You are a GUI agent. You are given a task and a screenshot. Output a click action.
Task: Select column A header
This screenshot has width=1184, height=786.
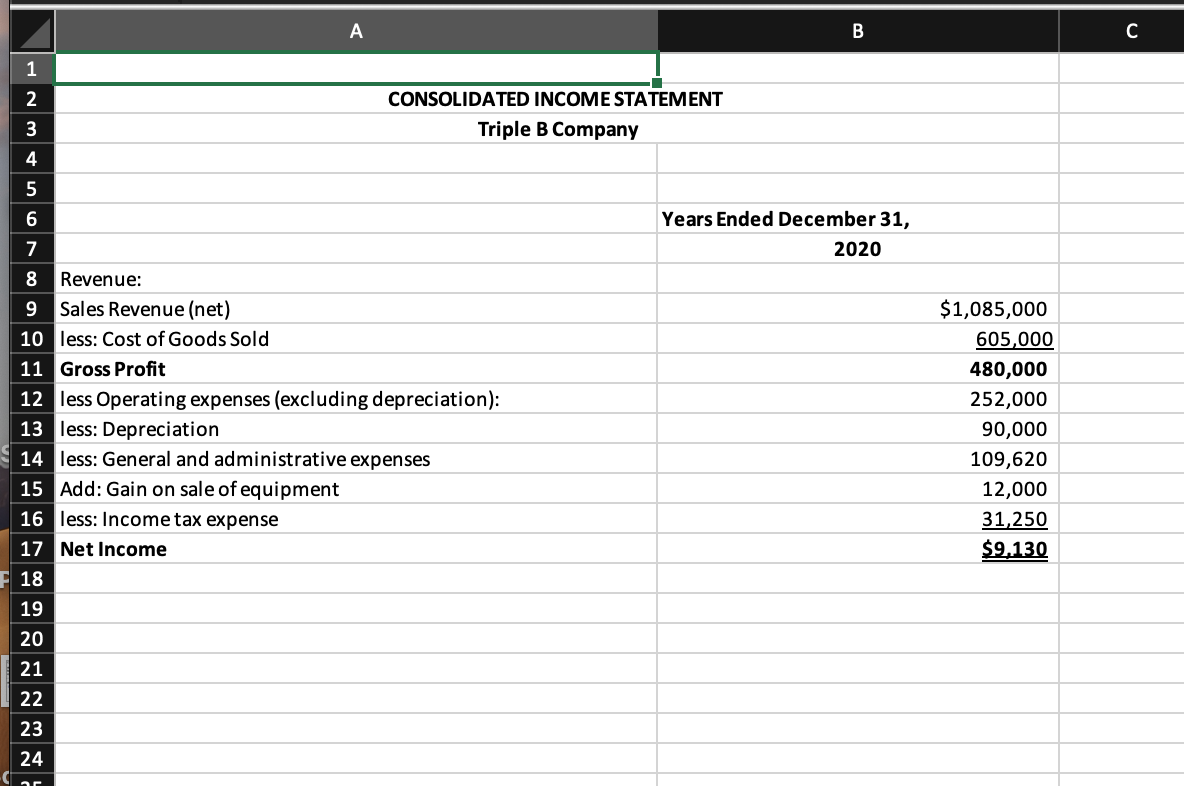(x=356, y=31)
